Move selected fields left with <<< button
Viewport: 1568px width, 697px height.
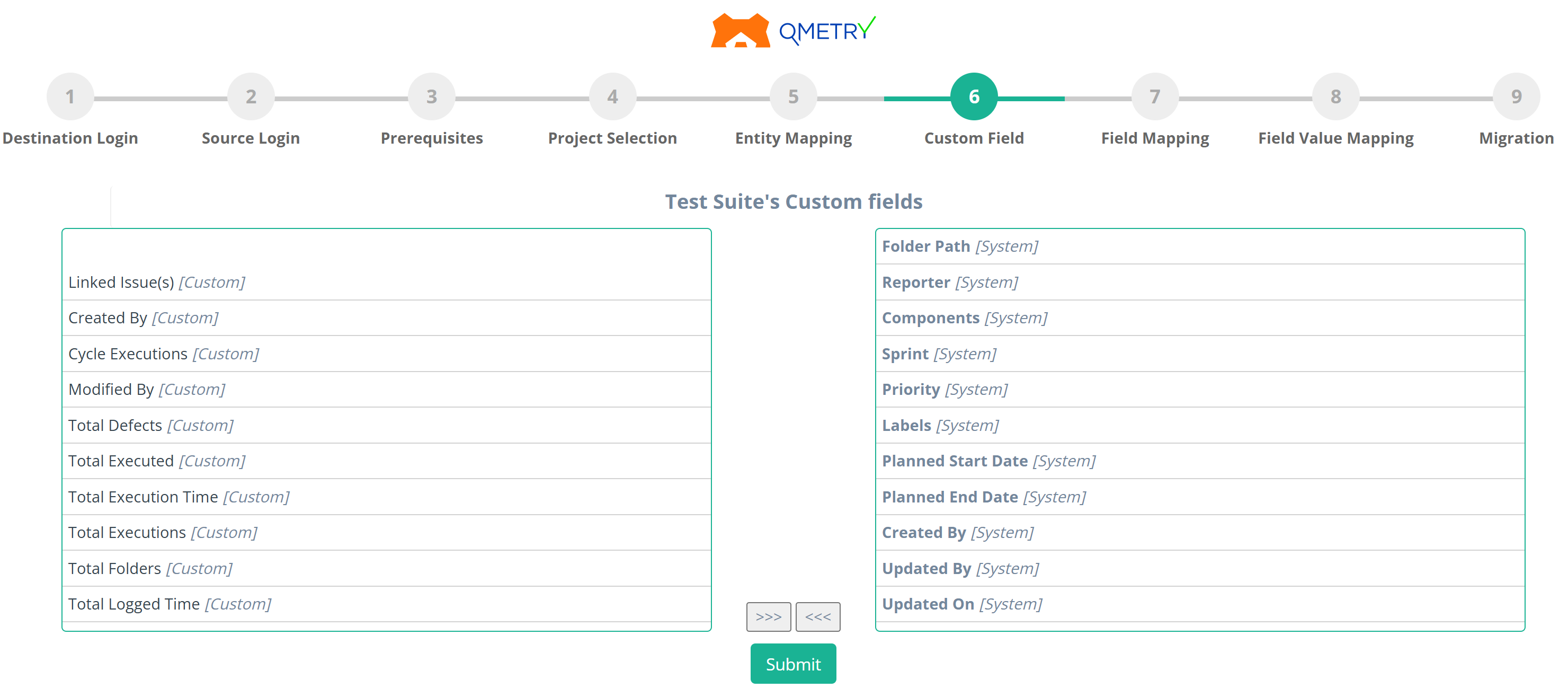coord(818,616)
